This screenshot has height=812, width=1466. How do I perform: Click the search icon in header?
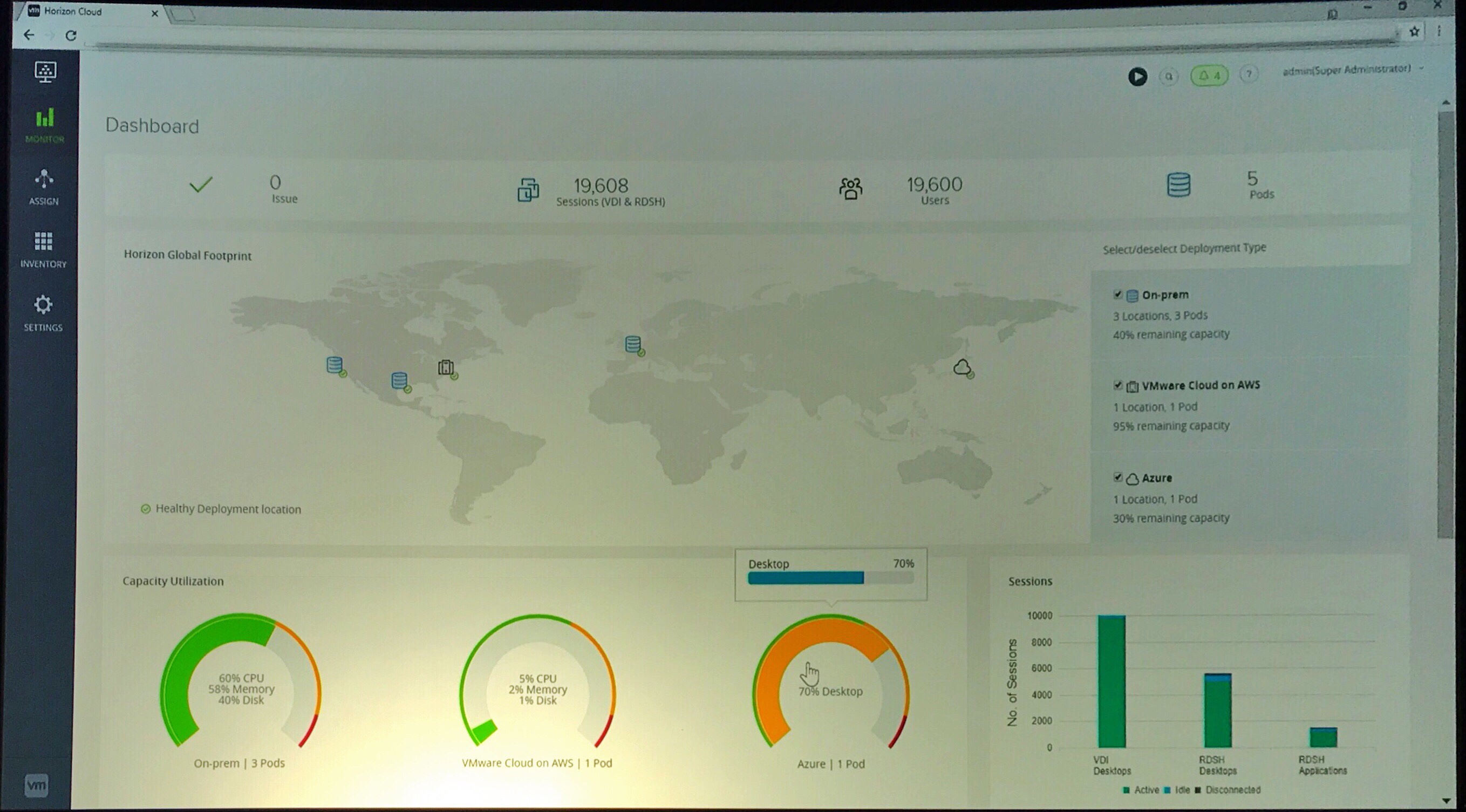1169,76
